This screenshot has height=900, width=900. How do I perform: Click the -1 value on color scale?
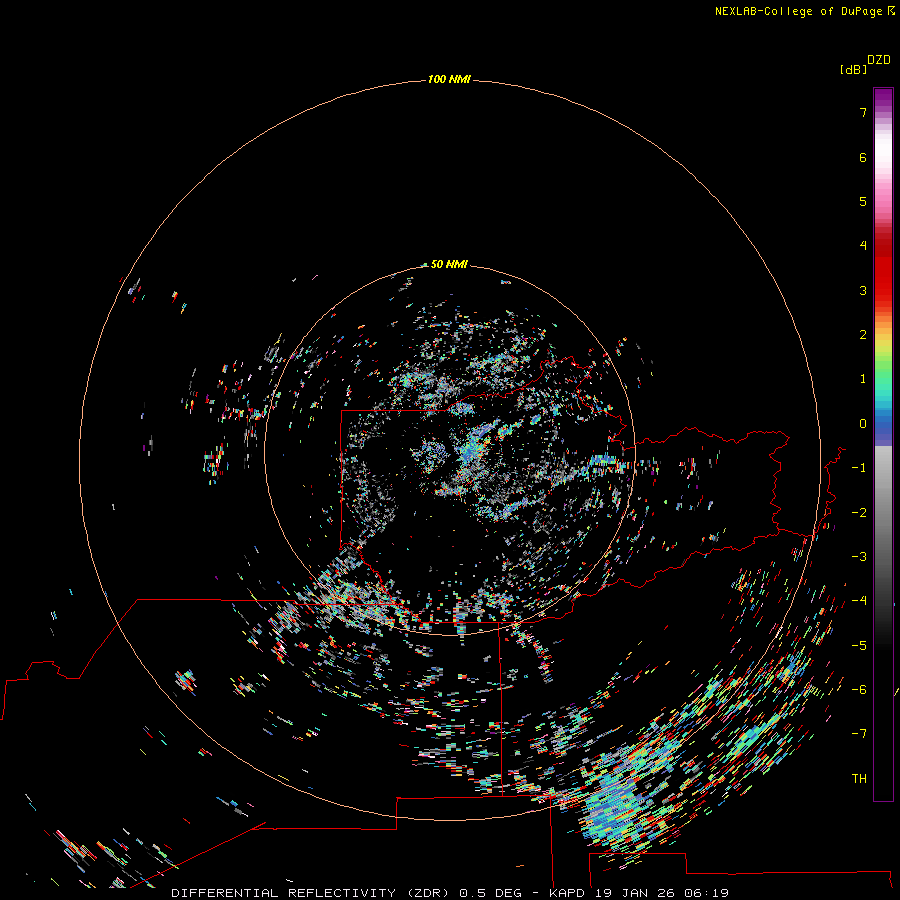click(x=859, y=468)
